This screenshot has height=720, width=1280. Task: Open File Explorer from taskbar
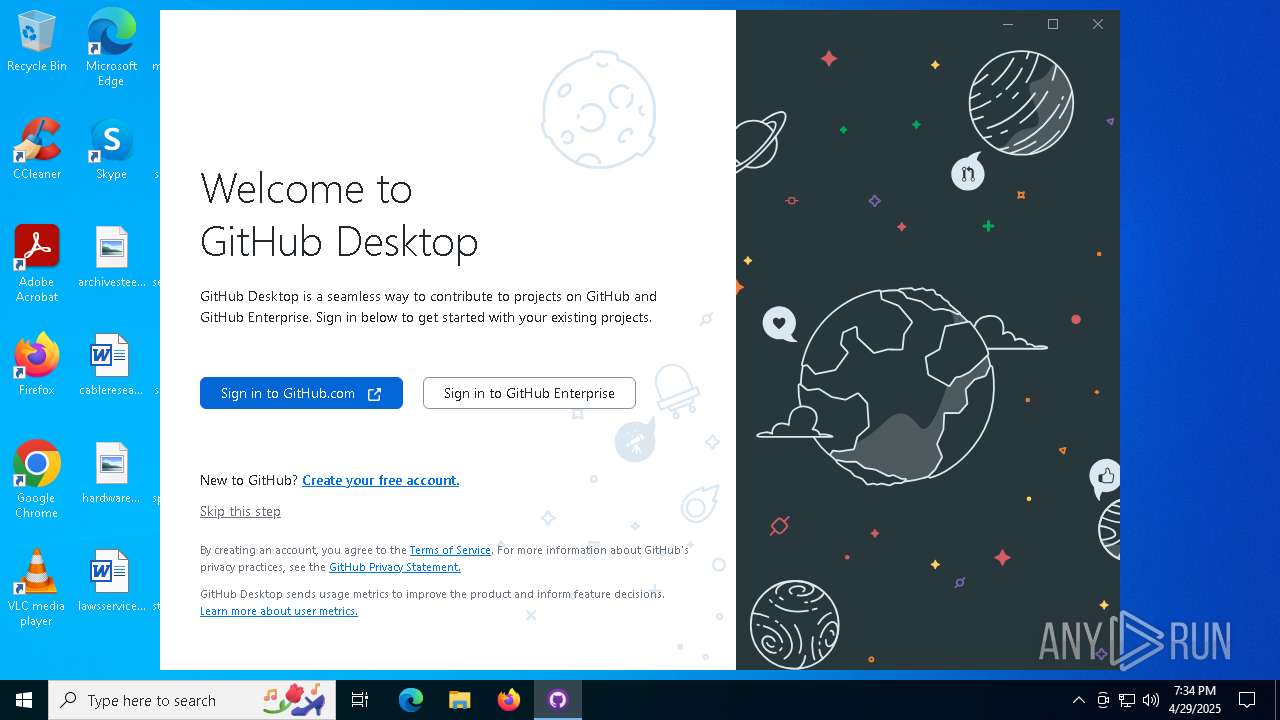coord(460,700)
